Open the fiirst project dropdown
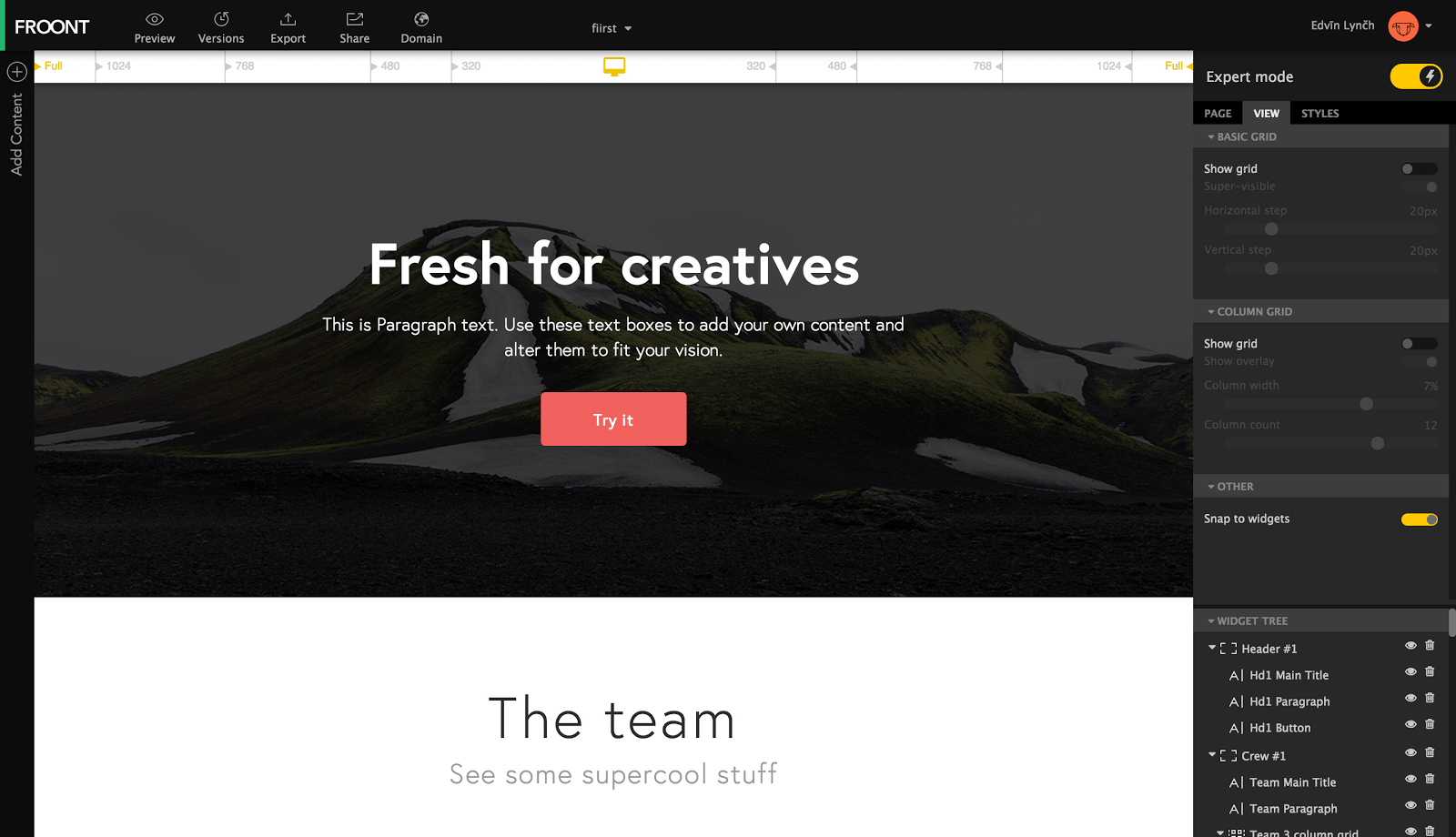 (612, 28)
